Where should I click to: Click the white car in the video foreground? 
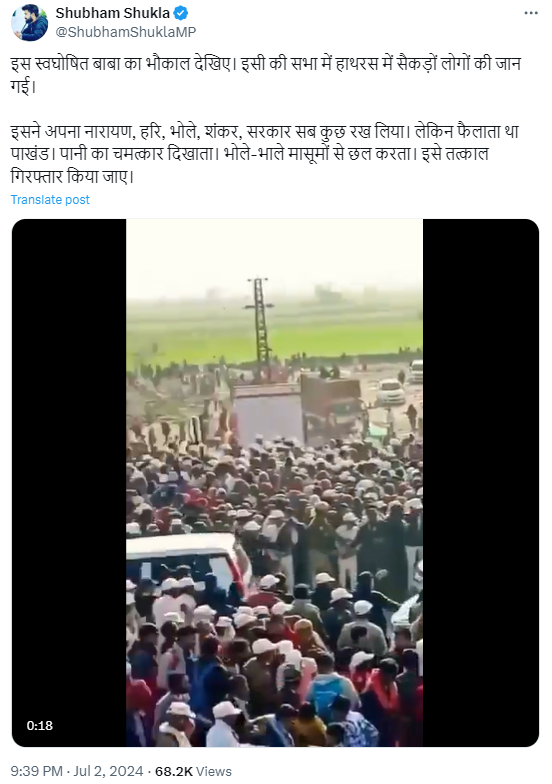point(188,562)
